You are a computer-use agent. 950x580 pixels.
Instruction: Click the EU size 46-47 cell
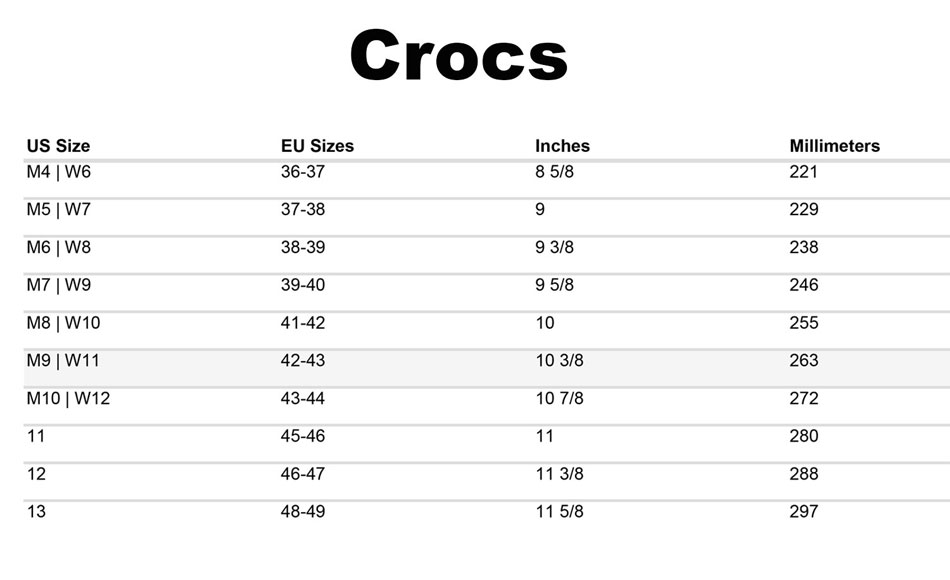click(303, 474)
